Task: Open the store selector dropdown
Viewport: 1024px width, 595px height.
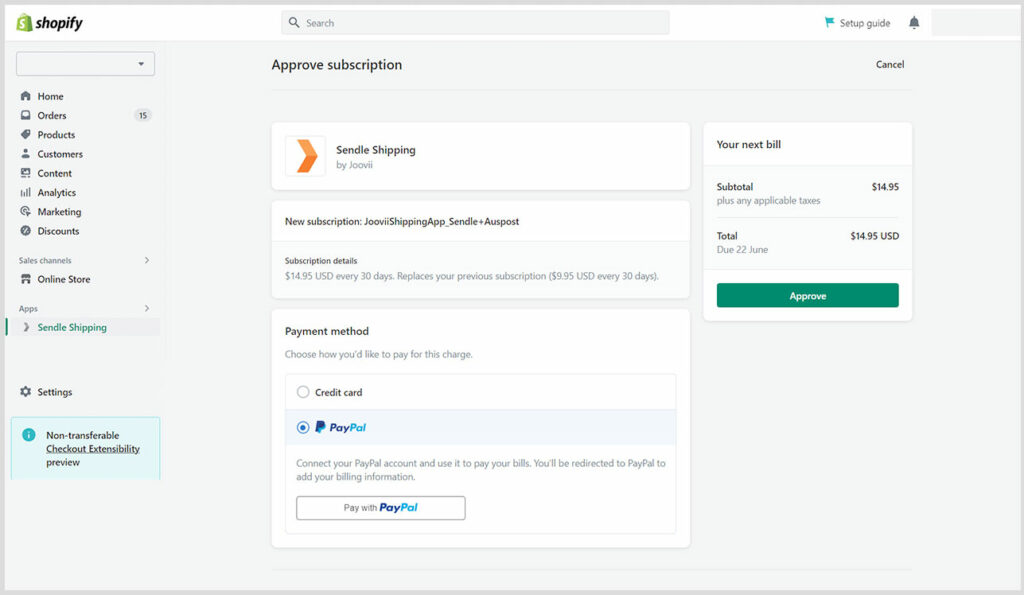Action: click(x=86, y=64)
